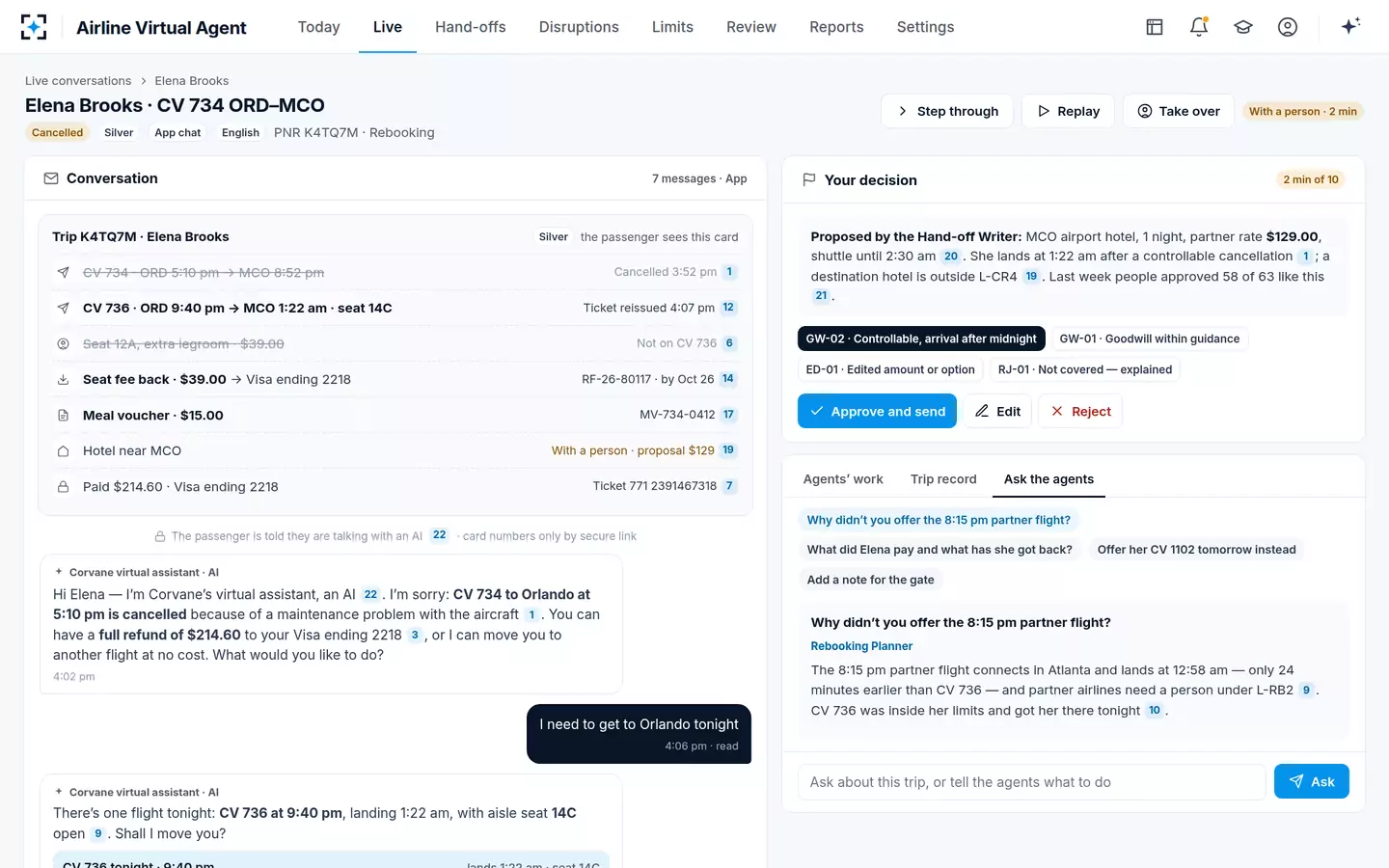This screenshot has height=868, width=1389.
Task: Ask why the 8:15 pm partner flight wasn't offered
Action: coord(939,520)
